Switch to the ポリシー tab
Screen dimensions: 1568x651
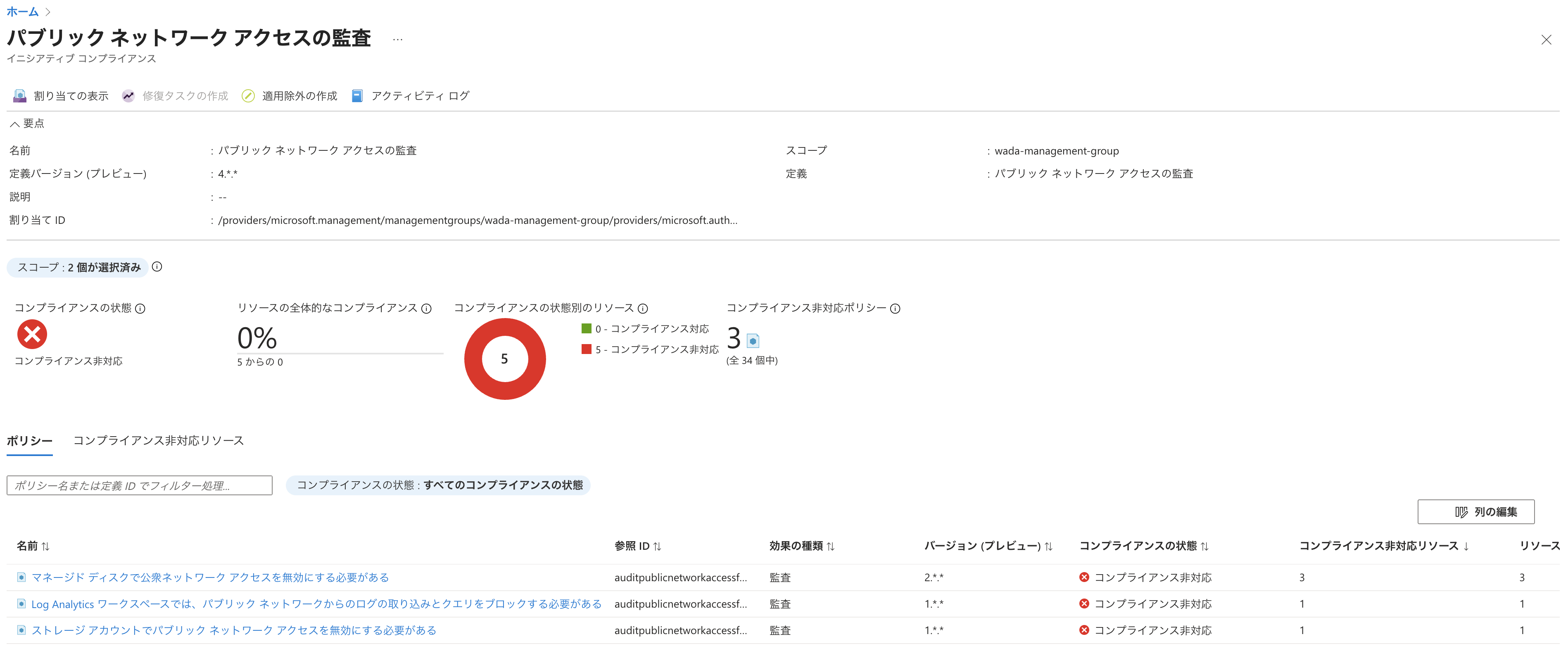click(x=29, y=440)
